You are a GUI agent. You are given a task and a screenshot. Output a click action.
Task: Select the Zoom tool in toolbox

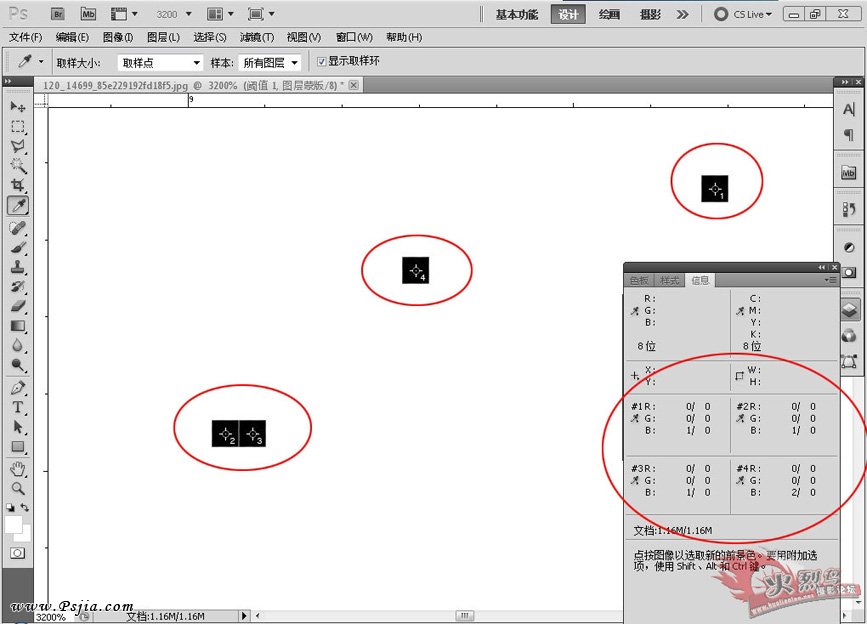[x=18, y=489]
